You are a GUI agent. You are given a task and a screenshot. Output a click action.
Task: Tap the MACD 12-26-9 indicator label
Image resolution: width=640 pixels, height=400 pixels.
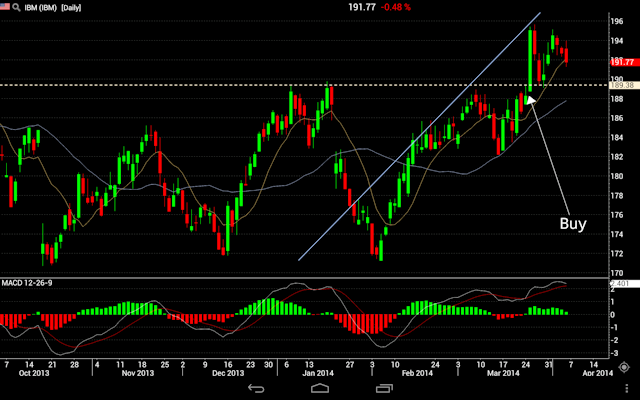coord(27,283)
